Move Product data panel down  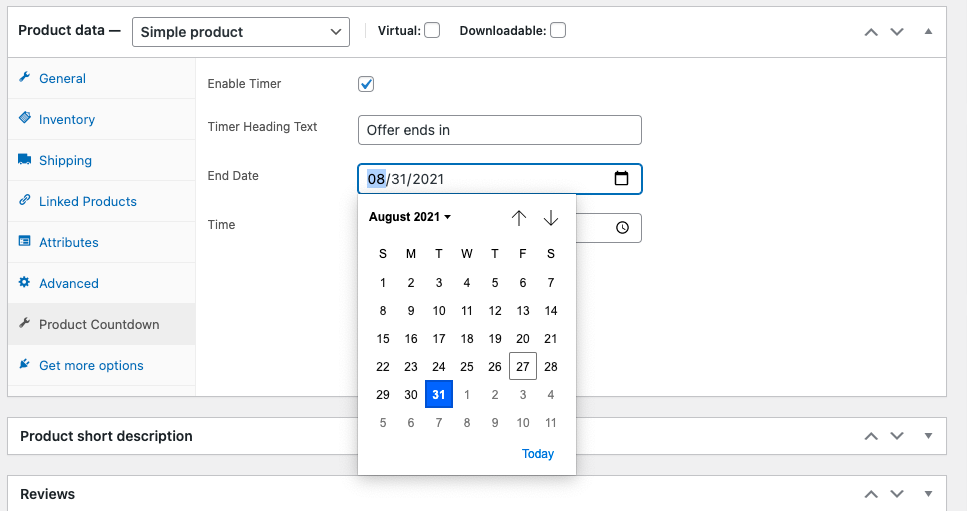coord(897,32)
